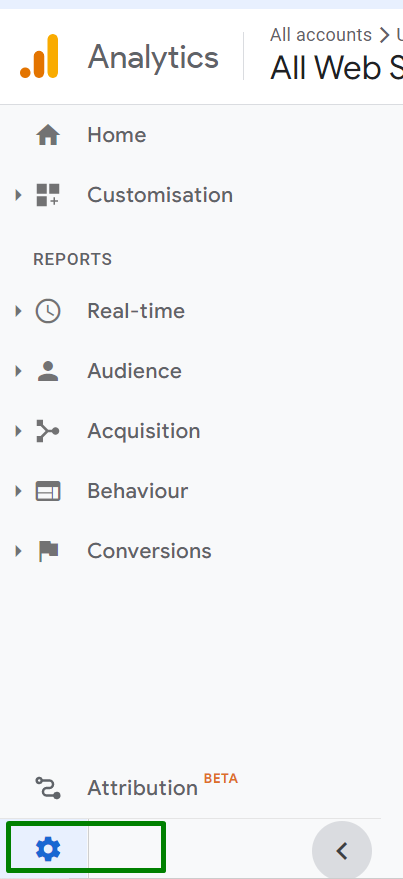This screenshot has width=403, height=879.
Task: Click the Home house icon
Action: tap(48, 135)
